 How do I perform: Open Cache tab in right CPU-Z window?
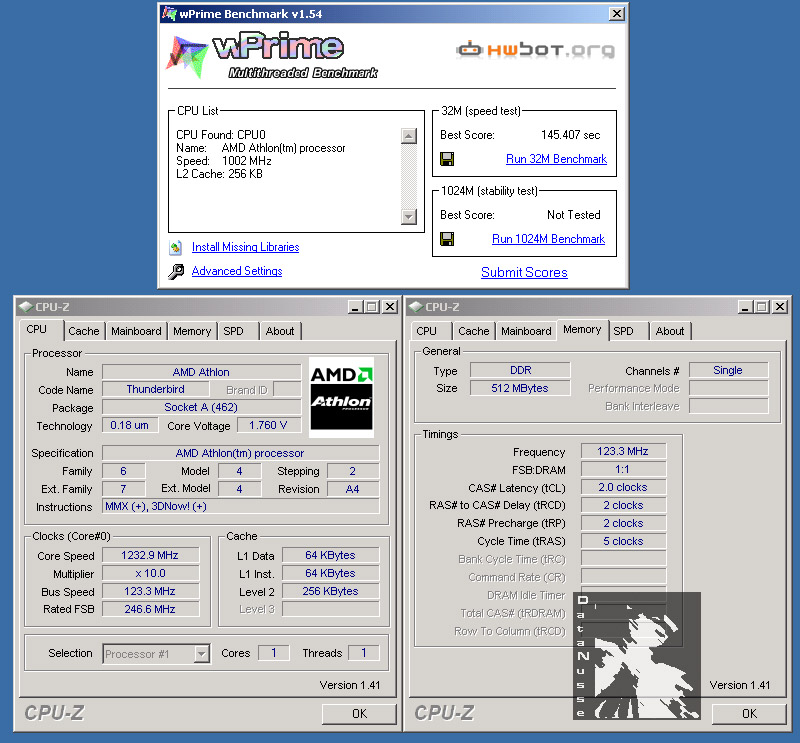pos(473,331)
